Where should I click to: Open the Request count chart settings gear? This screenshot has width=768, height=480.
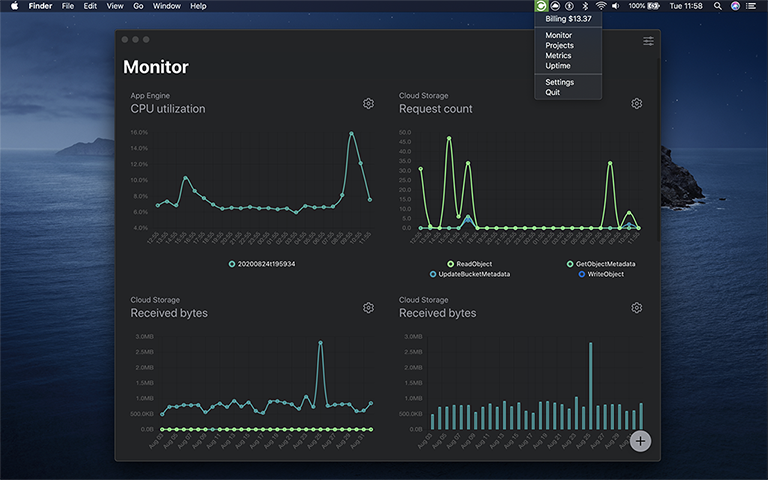click(x=636, y=104)
